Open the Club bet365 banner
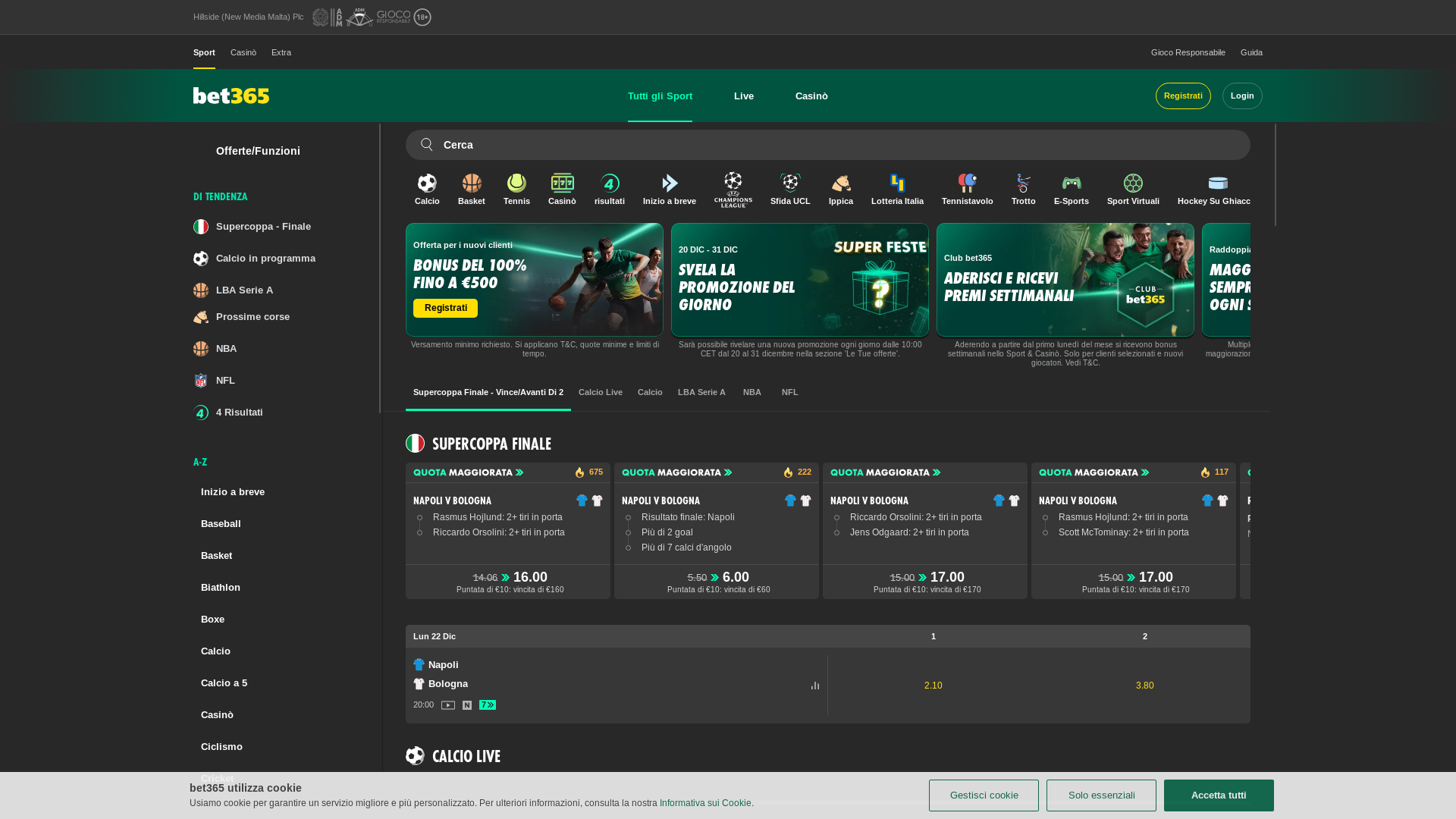Screen dimensions: 1456x819 [x=1065, y=280]
